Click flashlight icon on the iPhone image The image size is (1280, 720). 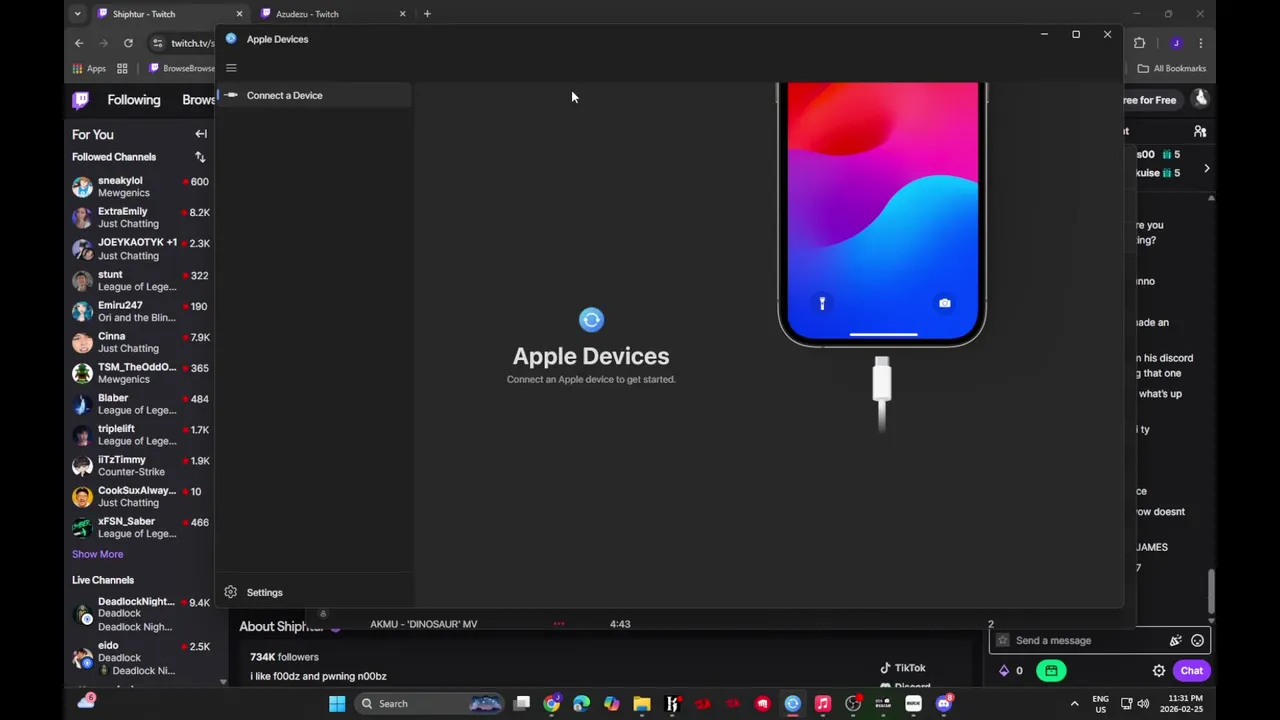click(x=822, y=303)
